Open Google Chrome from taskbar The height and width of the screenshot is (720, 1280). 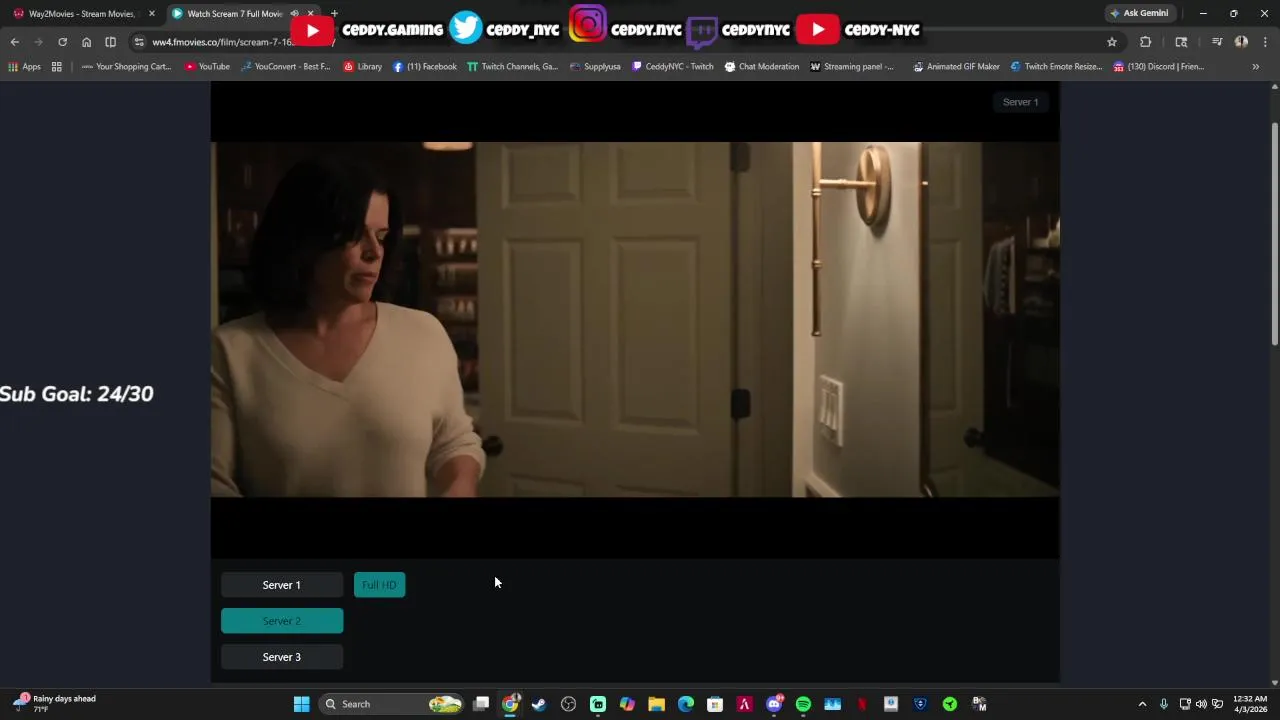tap(510, 704)
